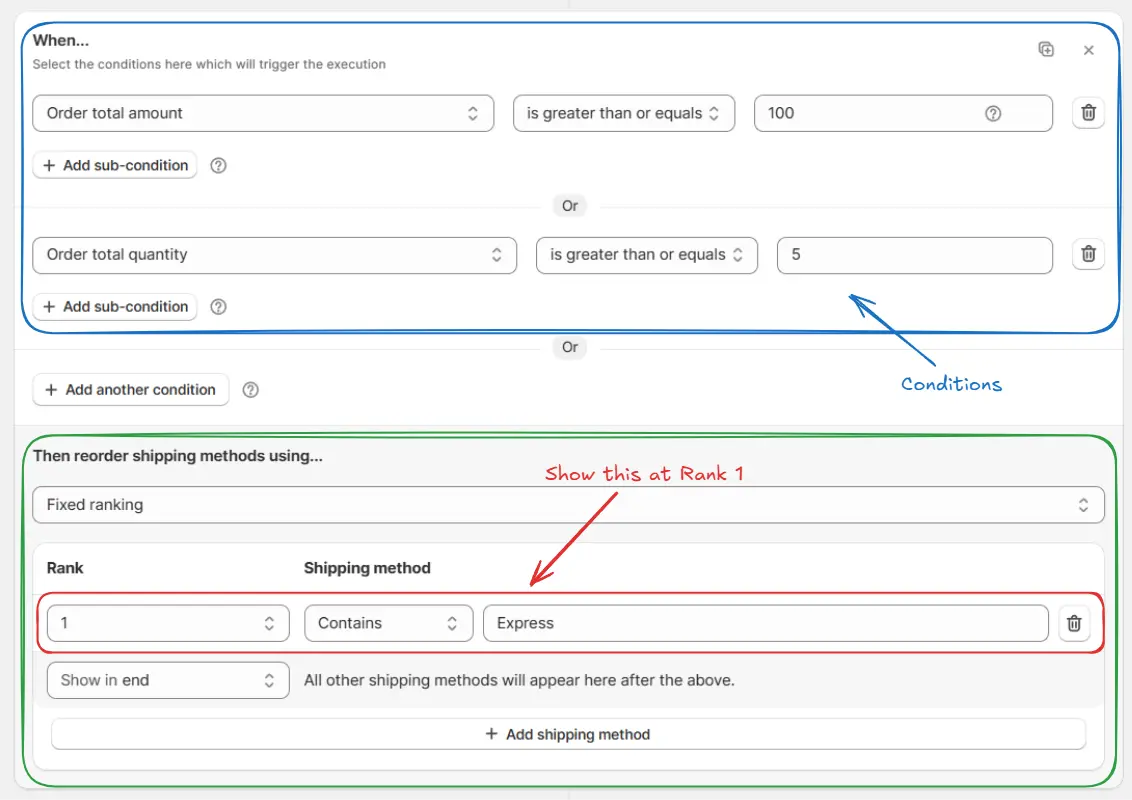The height and width of the screenshot is (800, 1132).
Task: Open the Show in end dropdown
Action: coord(167,680)
